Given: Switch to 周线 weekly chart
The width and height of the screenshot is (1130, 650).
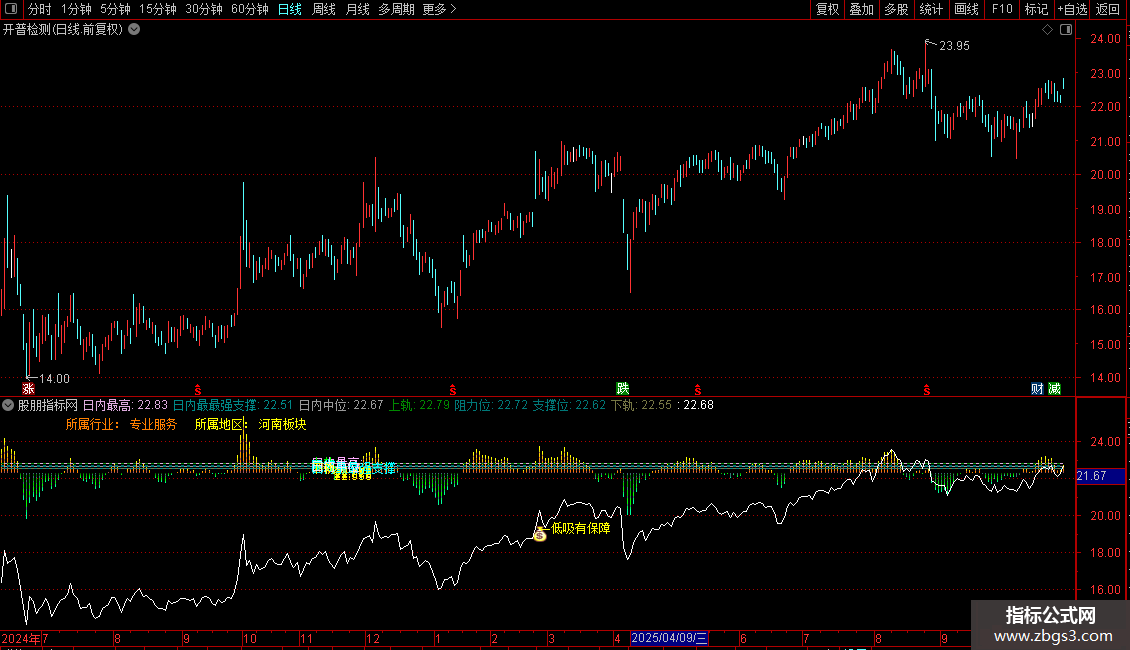Looking at the screenshot, I should (x=324, y=9).
